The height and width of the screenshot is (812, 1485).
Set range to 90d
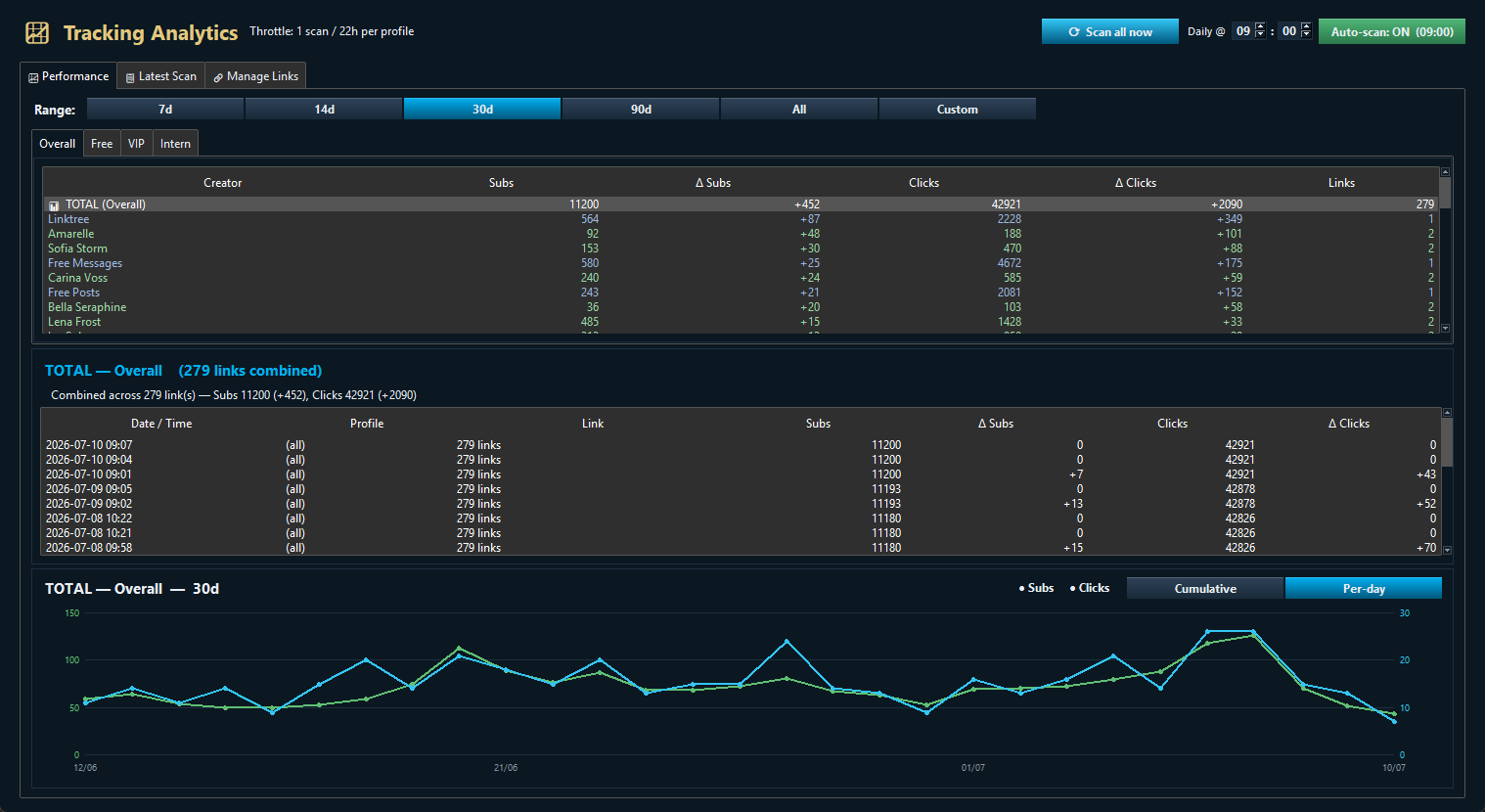coord(641,109)
